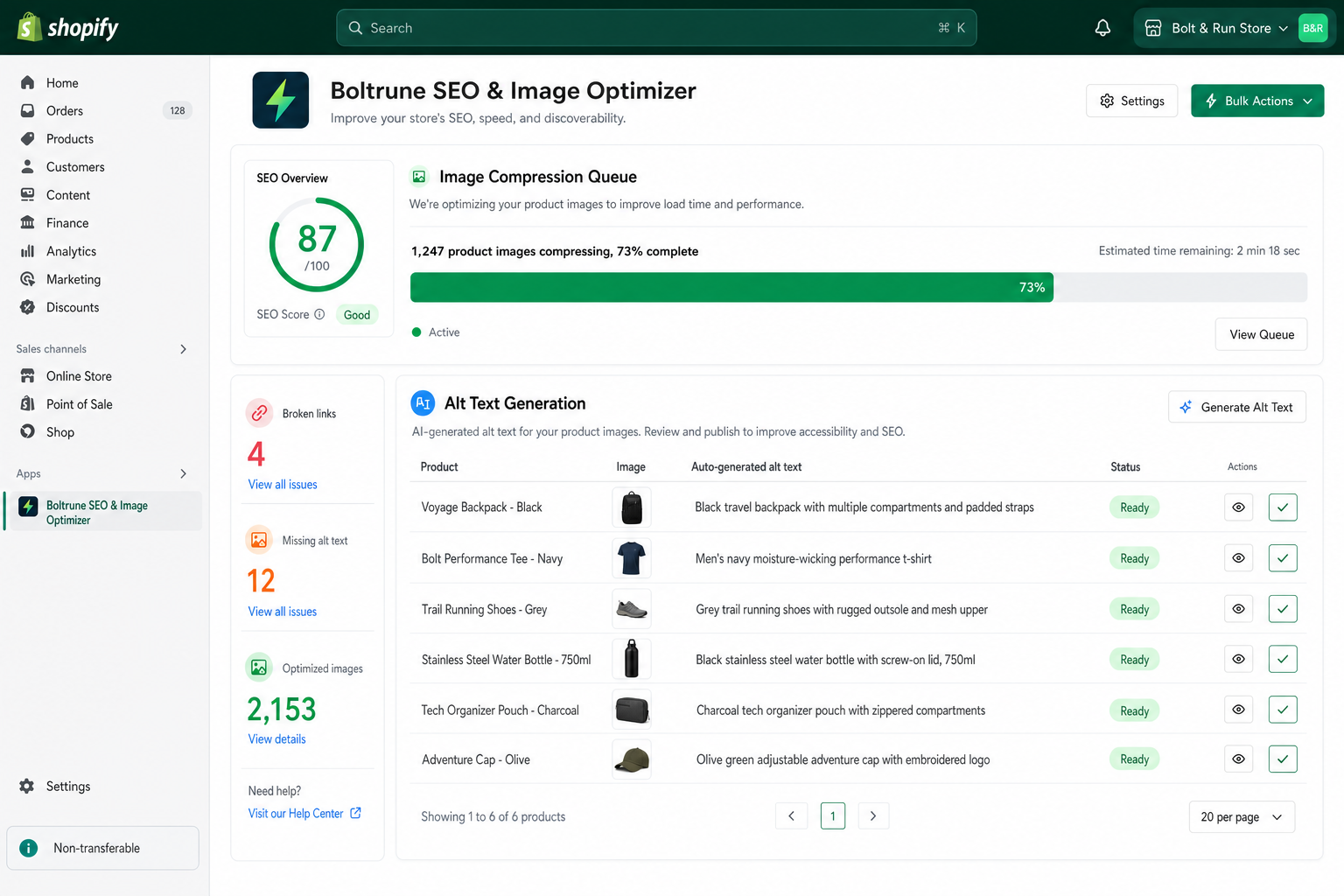The width and height of the screenshot is (1344, 896).
Task: Click the Boltrune app lightning logo
Action: point(280,100)
